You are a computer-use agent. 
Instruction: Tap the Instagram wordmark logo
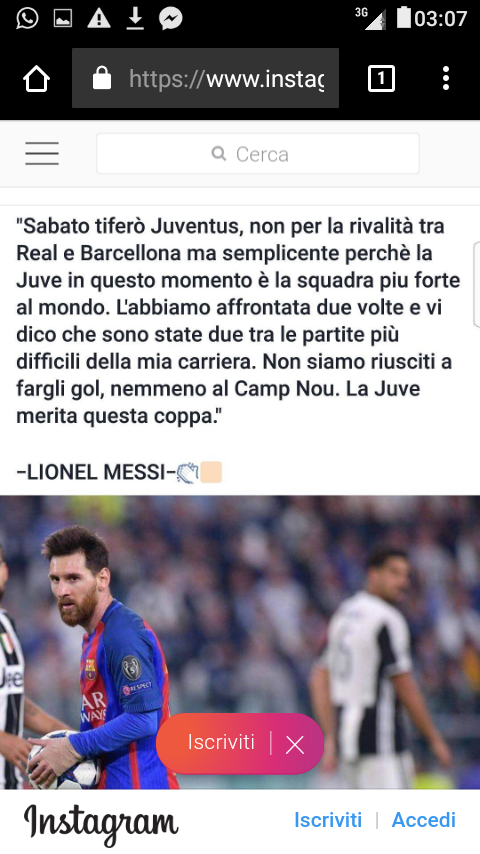coord(101,822)
